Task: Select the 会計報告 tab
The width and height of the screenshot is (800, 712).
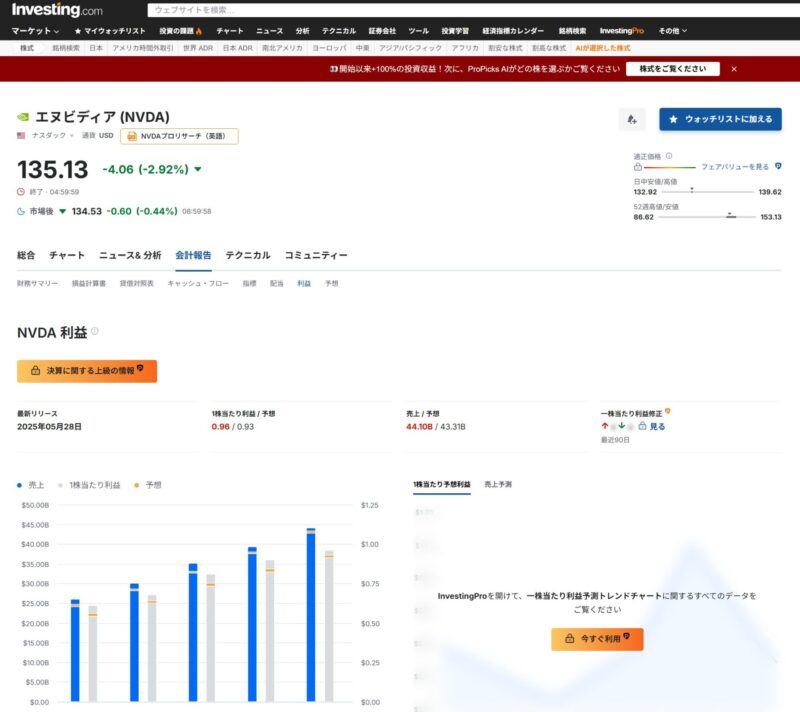Action: (x=193, y=255)
